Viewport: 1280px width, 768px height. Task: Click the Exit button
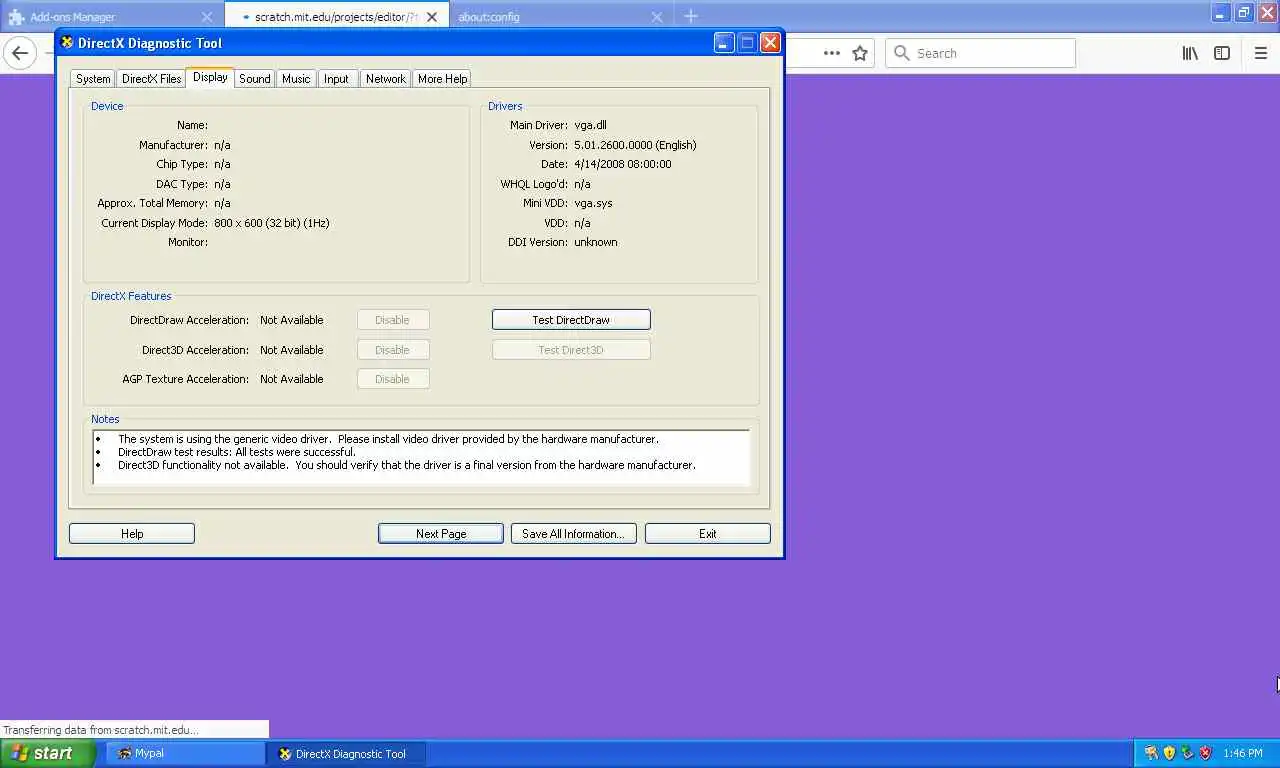click(708, 534)
